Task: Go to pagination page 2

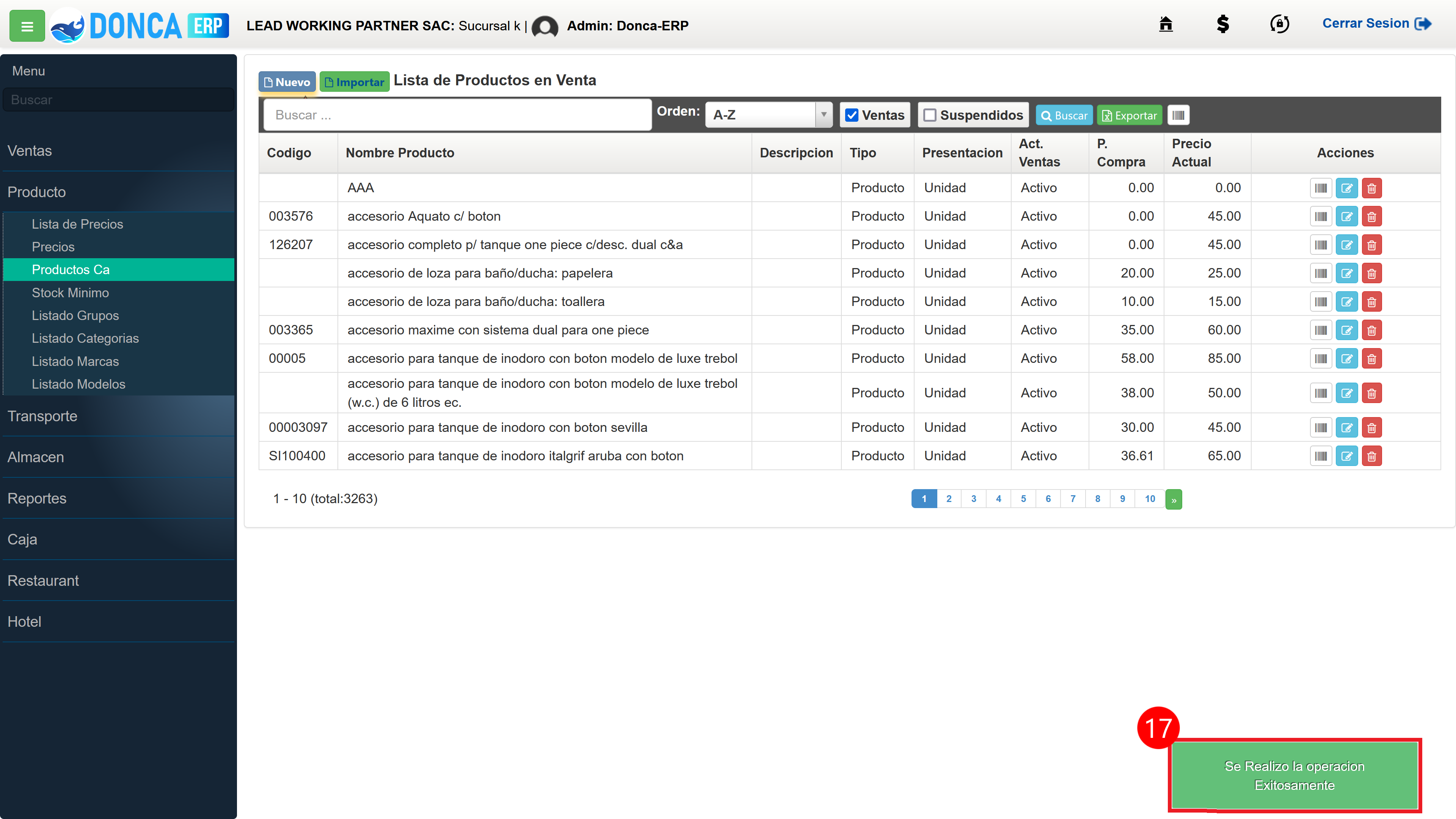Action: click(x=949, y=499)
